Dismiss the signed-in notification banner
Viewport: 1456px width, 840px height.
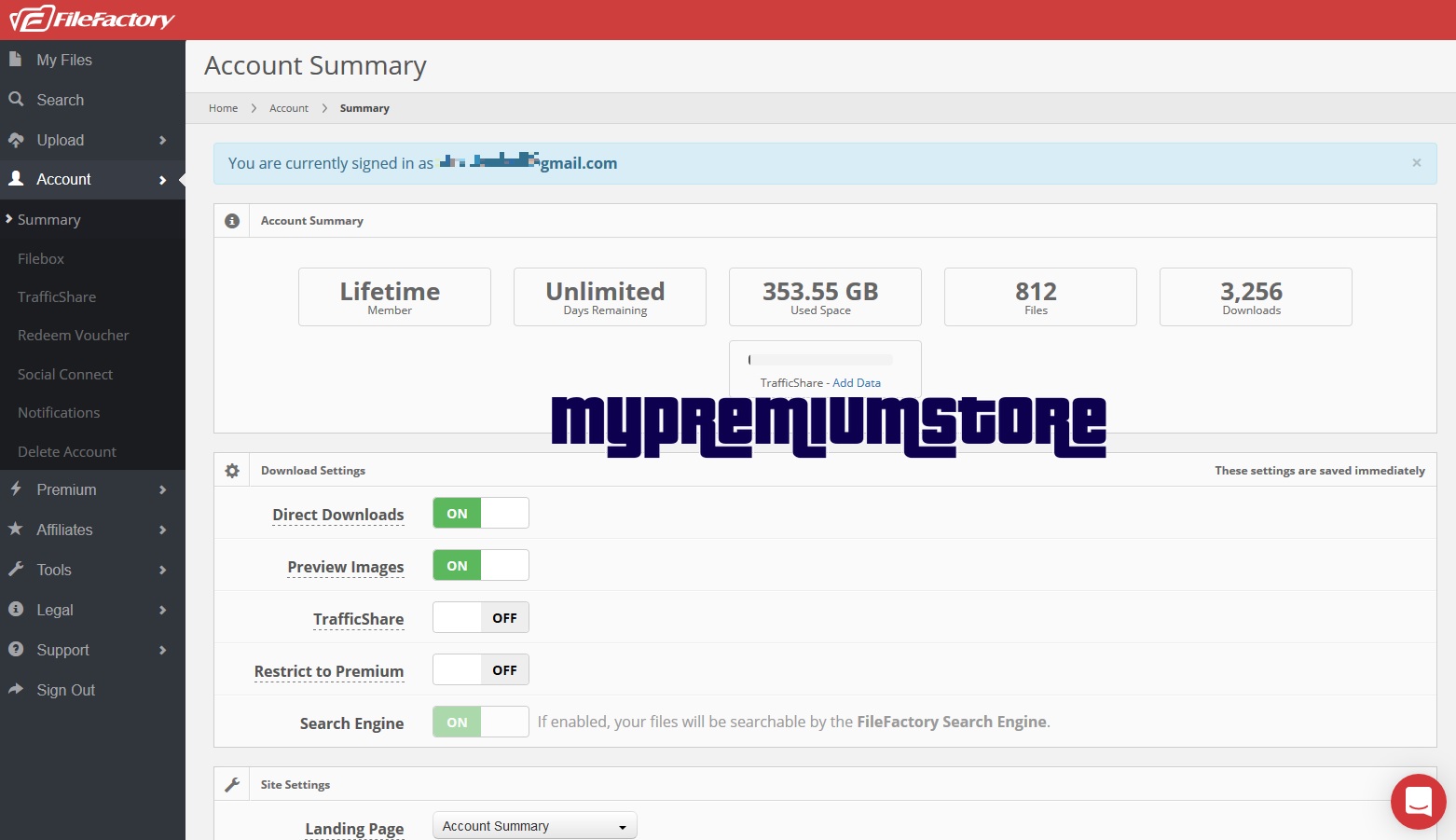click(1416, 162)
